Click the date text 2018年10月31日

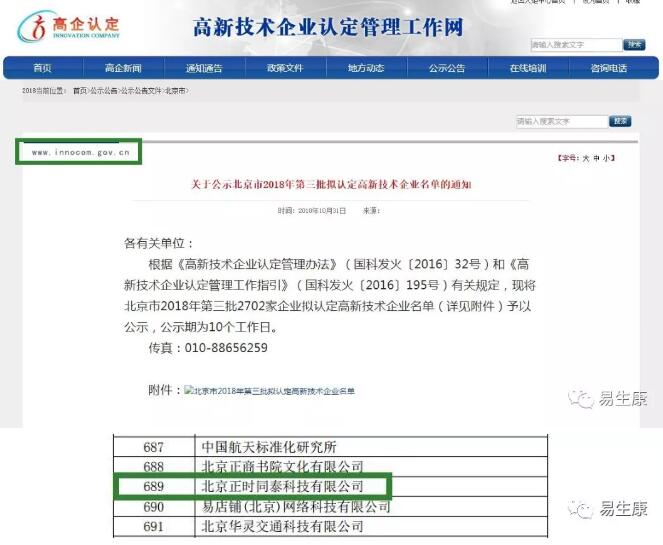322,211
